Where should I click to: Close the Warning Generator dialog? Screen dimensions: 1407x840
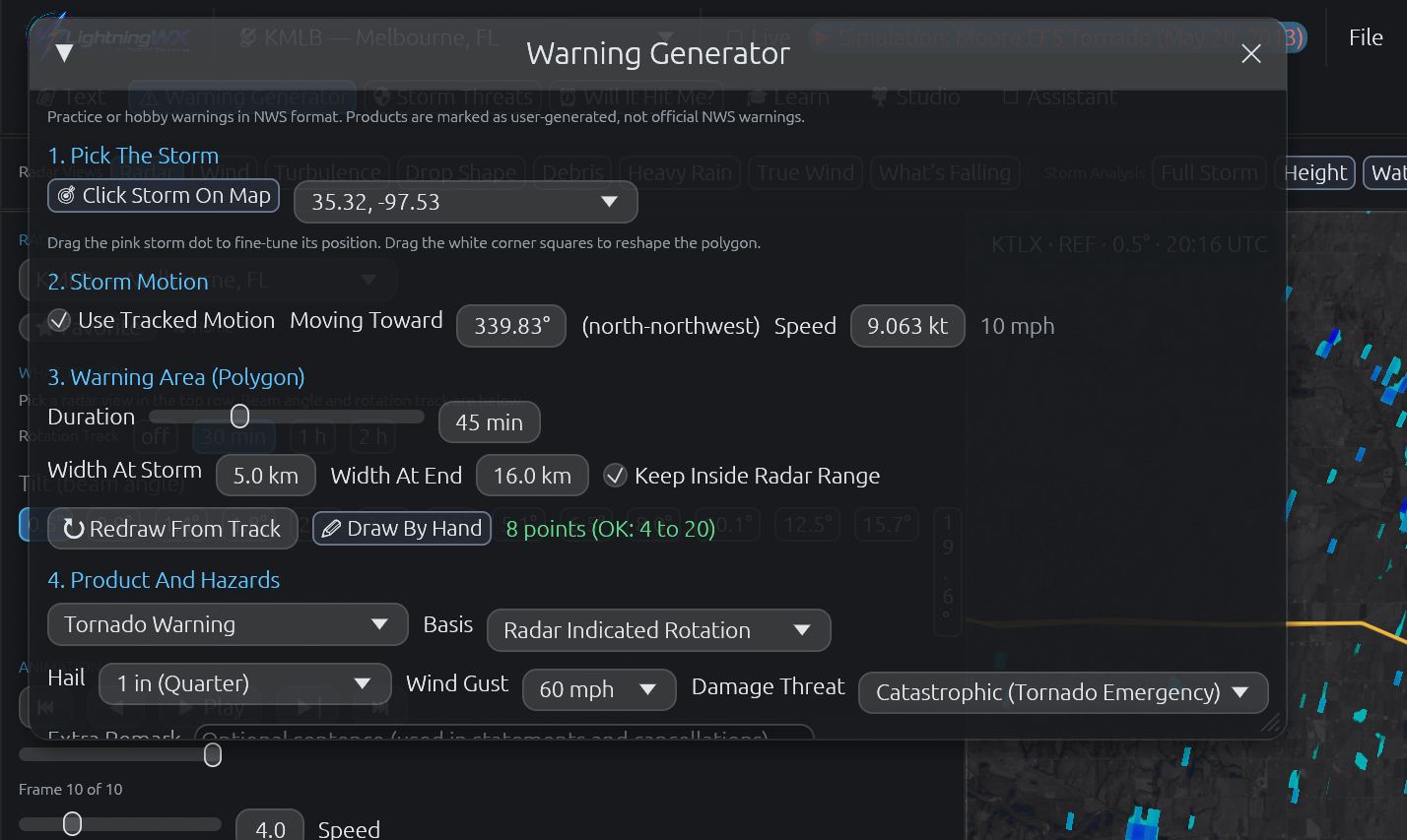(1251, 53)
